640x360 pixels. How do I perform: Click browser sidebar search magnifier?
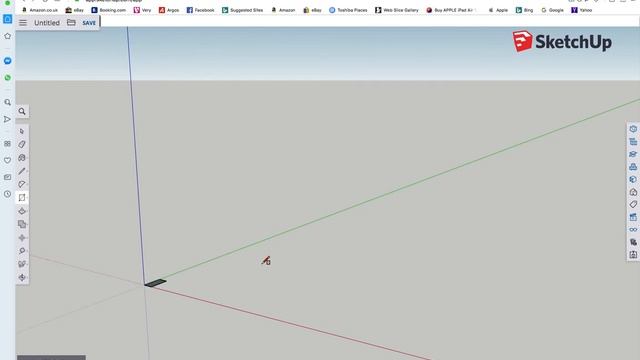coord(7,102)
